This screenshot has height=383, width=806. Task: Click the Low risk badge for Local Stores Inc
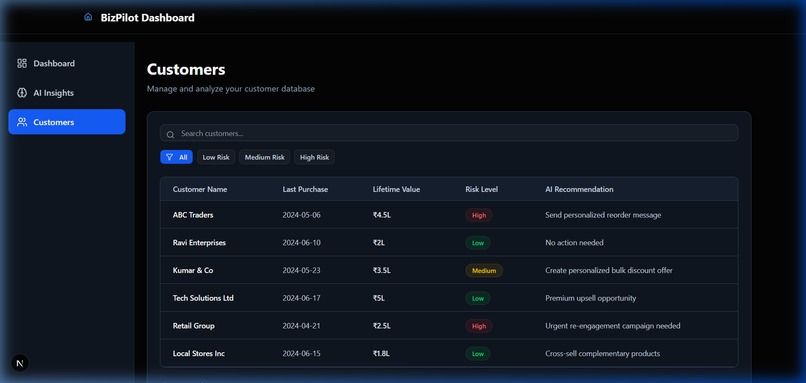[478, 354]
